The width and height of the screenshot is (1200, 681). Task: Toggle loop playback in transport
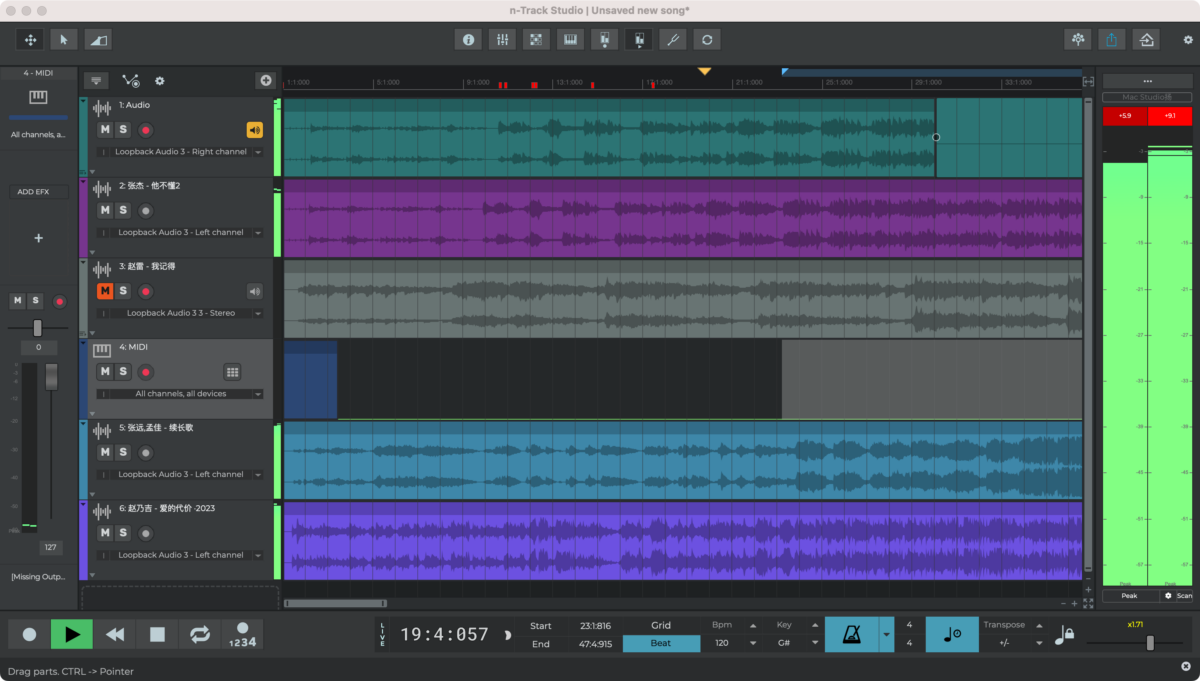coord(200,635)
